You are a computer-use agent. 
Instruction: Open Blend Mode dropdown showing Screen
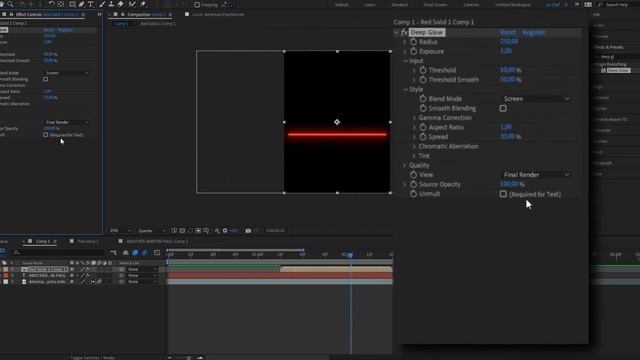click(536, 99)
